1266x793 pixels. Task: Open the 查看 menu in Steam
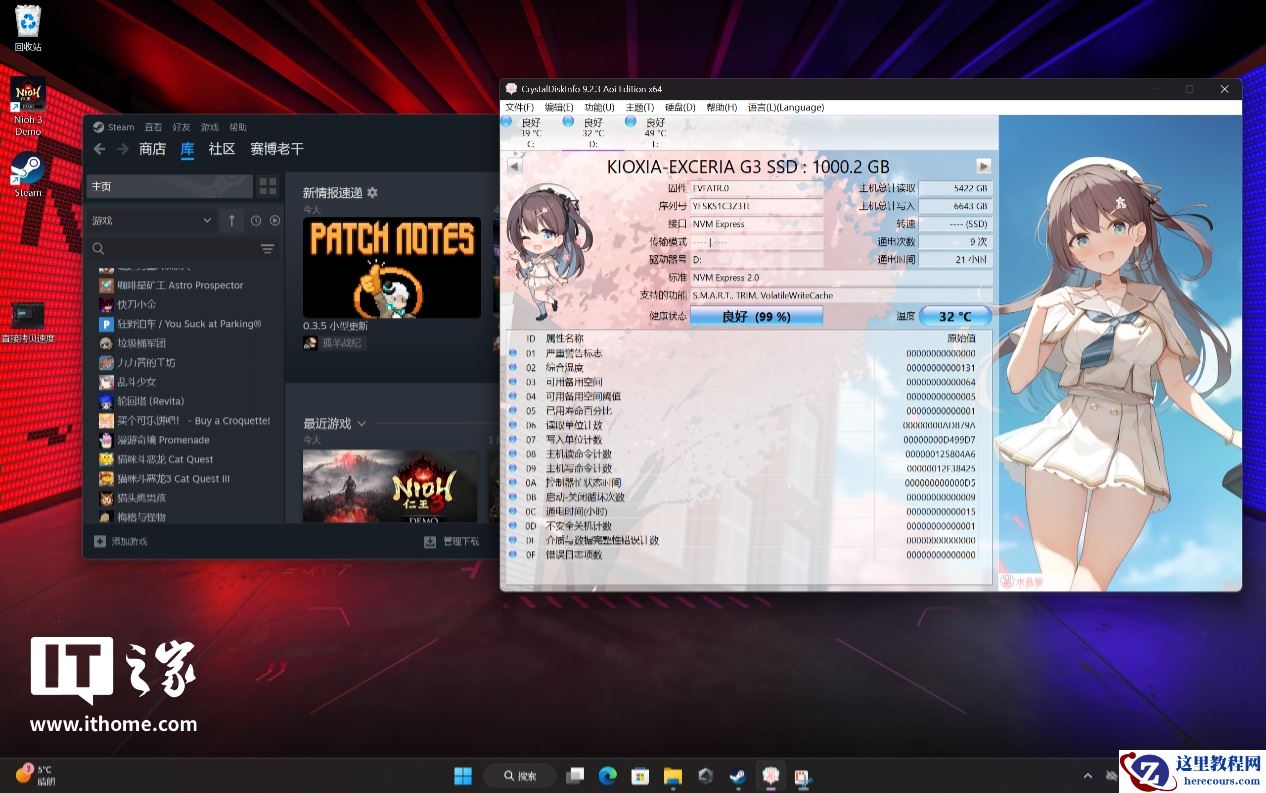tap(153, 127)
